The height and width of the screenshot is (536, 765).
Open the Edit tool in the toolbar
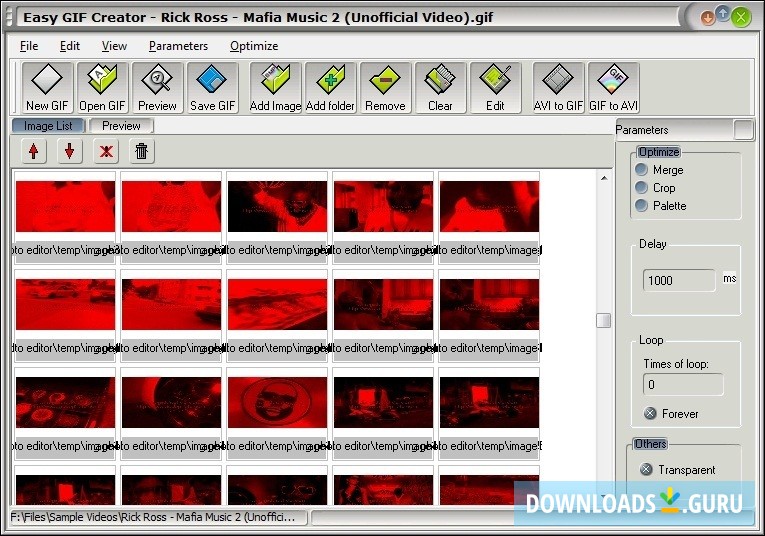coord(495,88)
